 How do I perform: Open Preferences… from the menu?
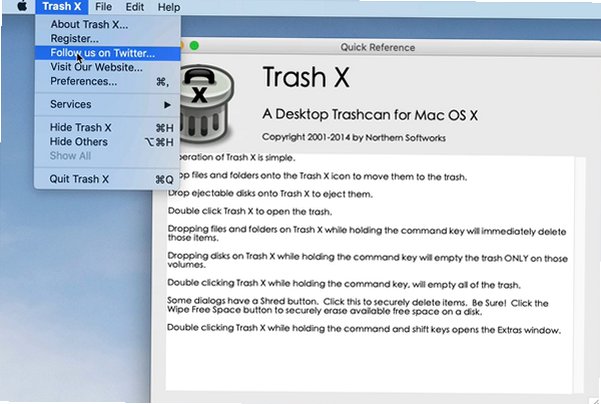coord(107,81)
